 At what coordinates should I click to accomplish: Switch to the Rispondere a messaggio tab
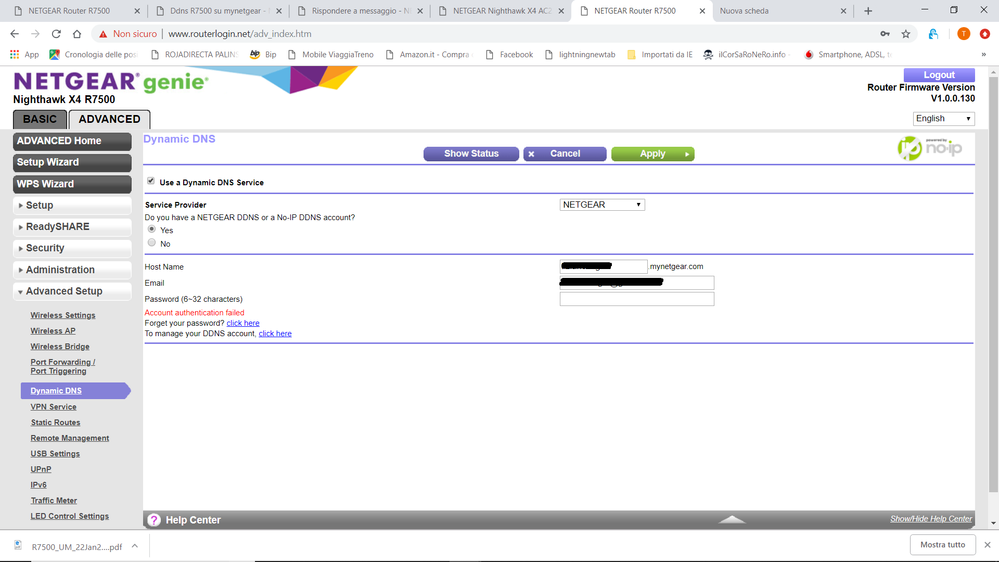pyautogui.click(x=360, y=11)
